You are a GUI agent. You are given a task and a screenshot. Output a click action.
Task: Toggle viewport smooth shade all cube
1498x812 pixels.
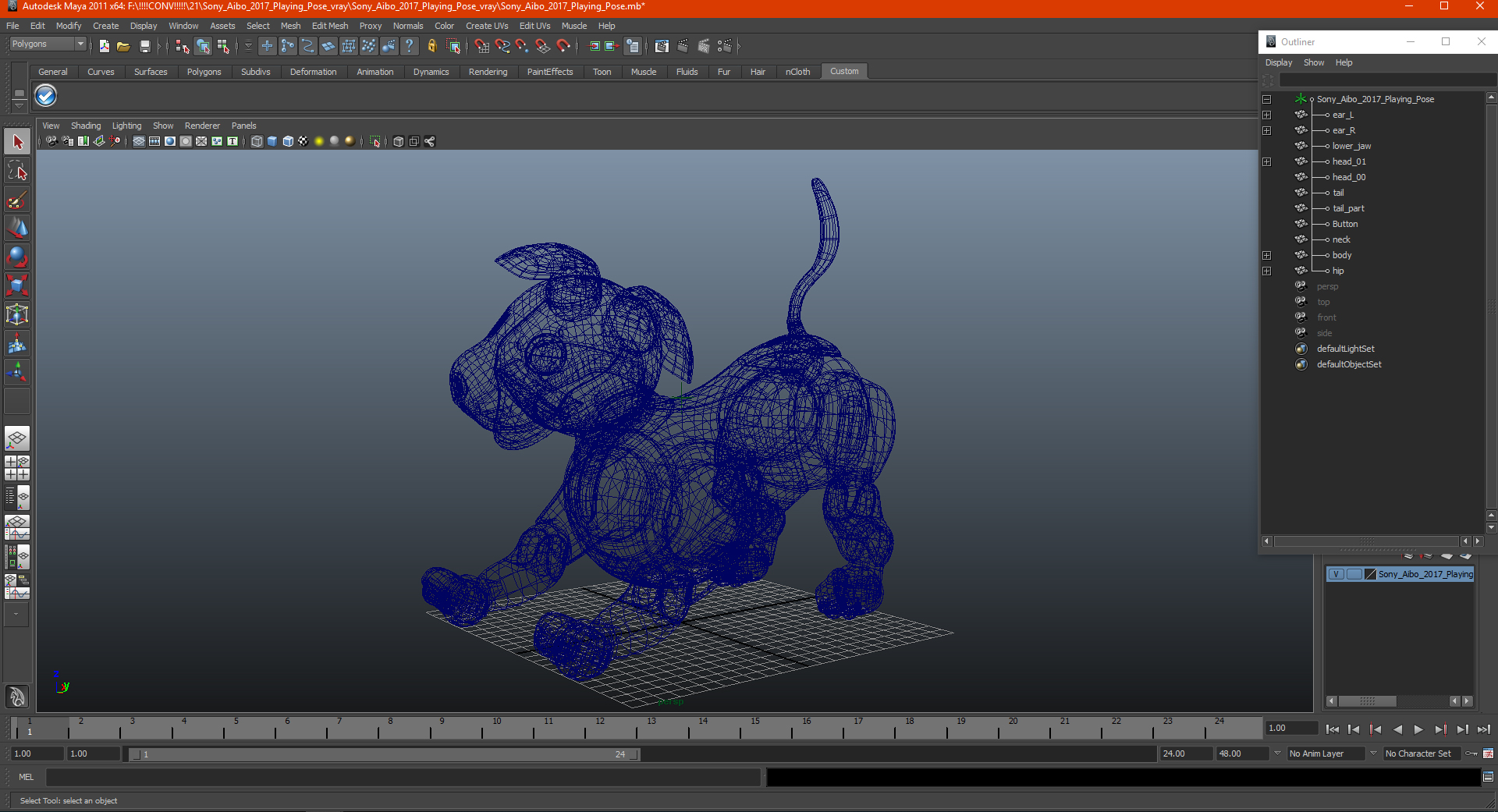point(272,141)
